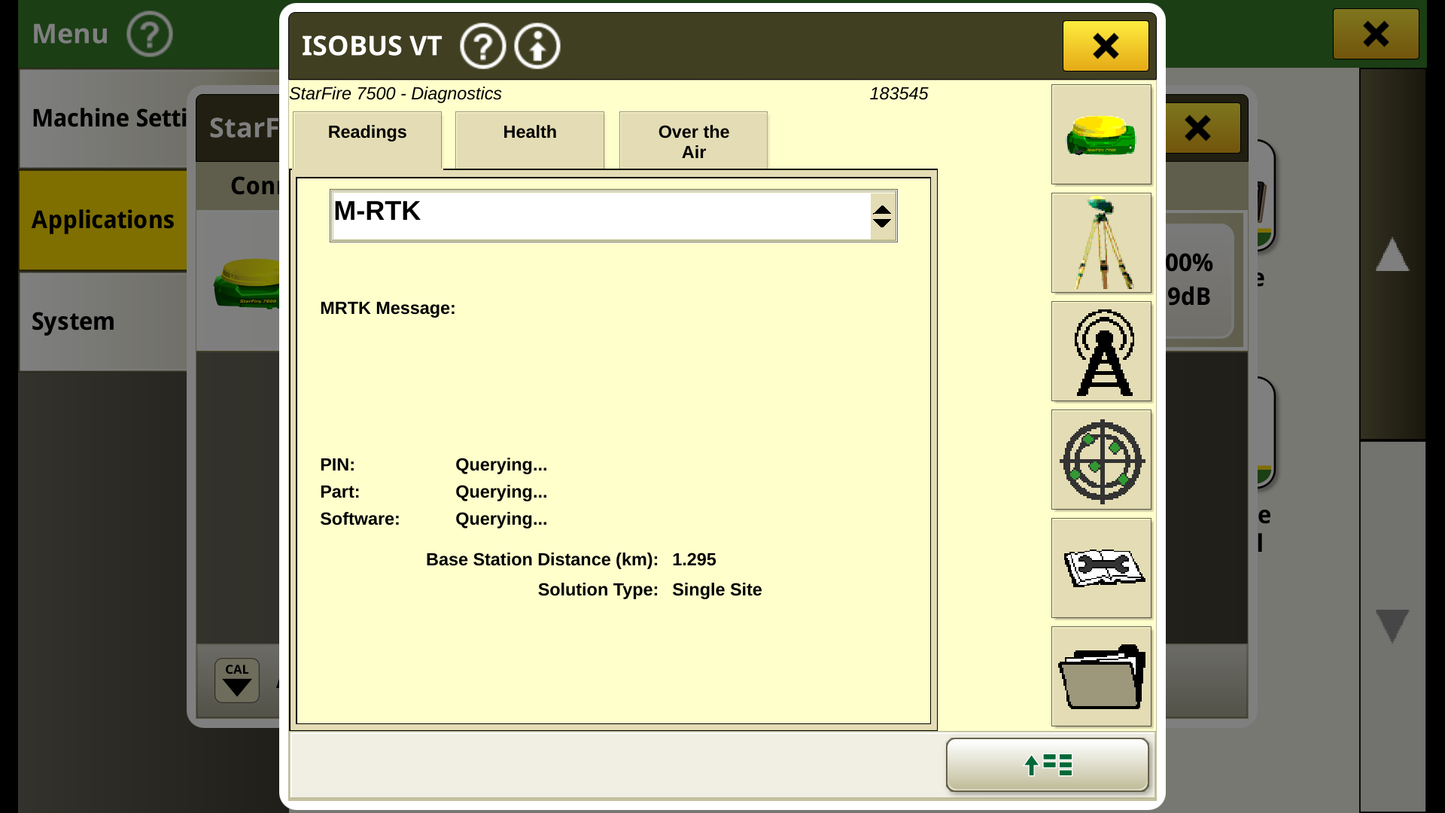The height and width of the screenshot is (813, 1445).
Task: Click the Software Querying... value
Action: click(501, 519)
